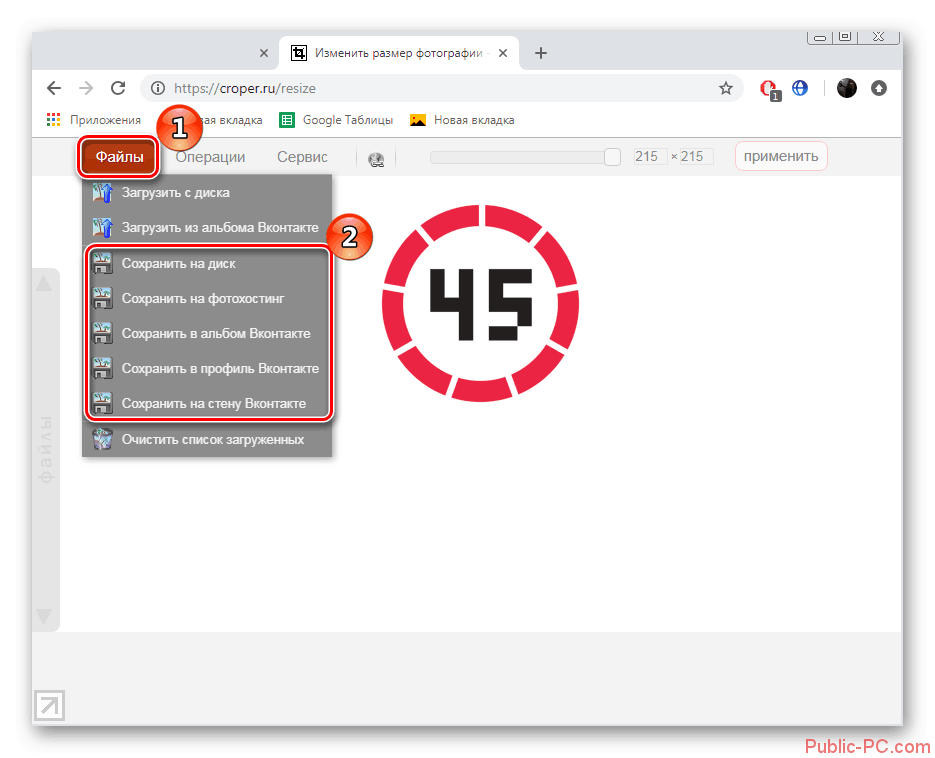
Task: Choose Сохранить на диск
Action: 207,264
